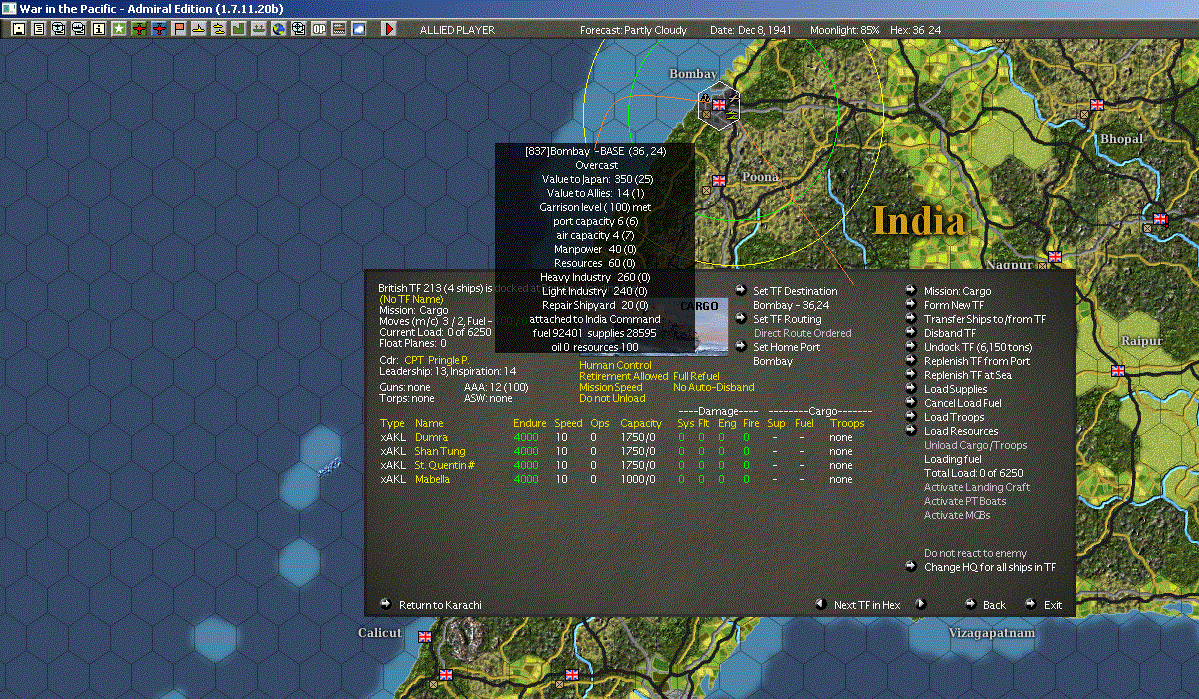Click the (No TF Name) label to rename
Screen dimensions: 1199x699
[411, 299]
